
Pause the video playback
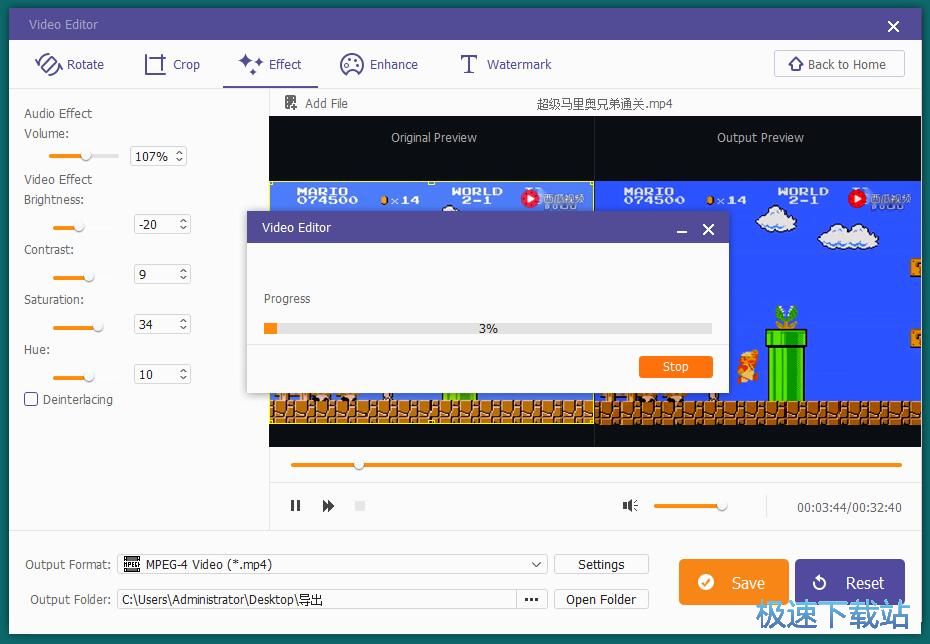[295, 506]
